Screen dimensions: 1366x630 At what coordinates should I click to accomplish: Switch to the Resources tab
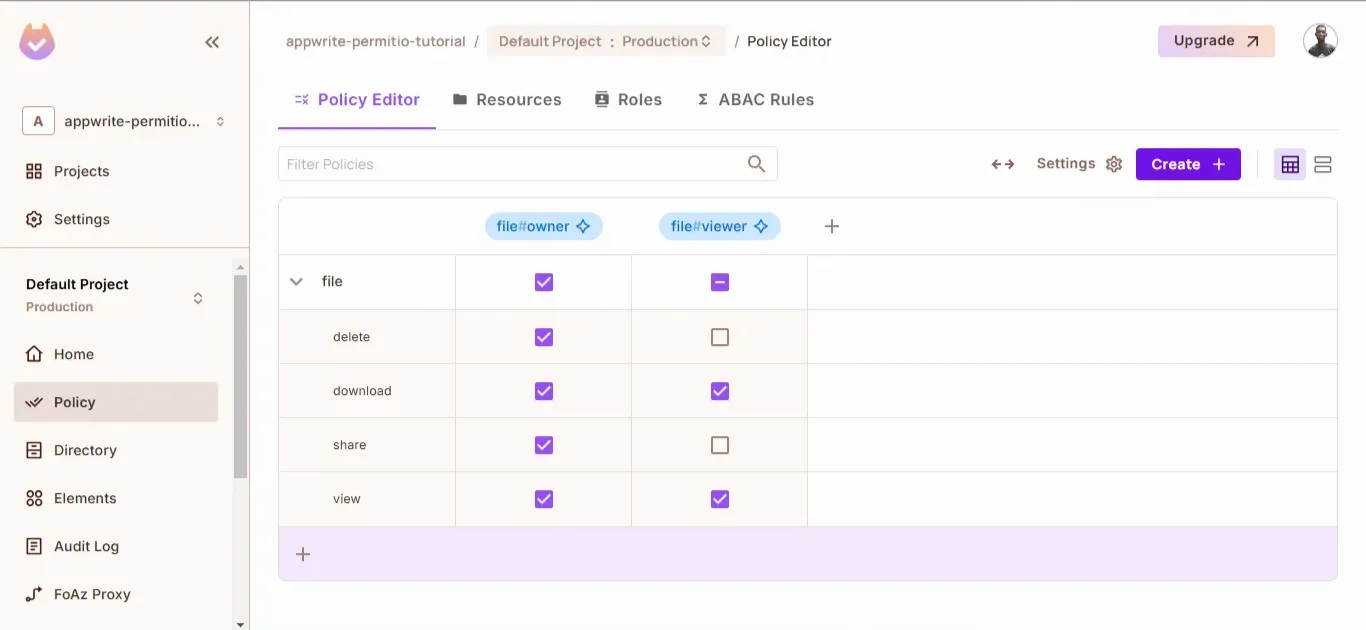pos(507,100)
